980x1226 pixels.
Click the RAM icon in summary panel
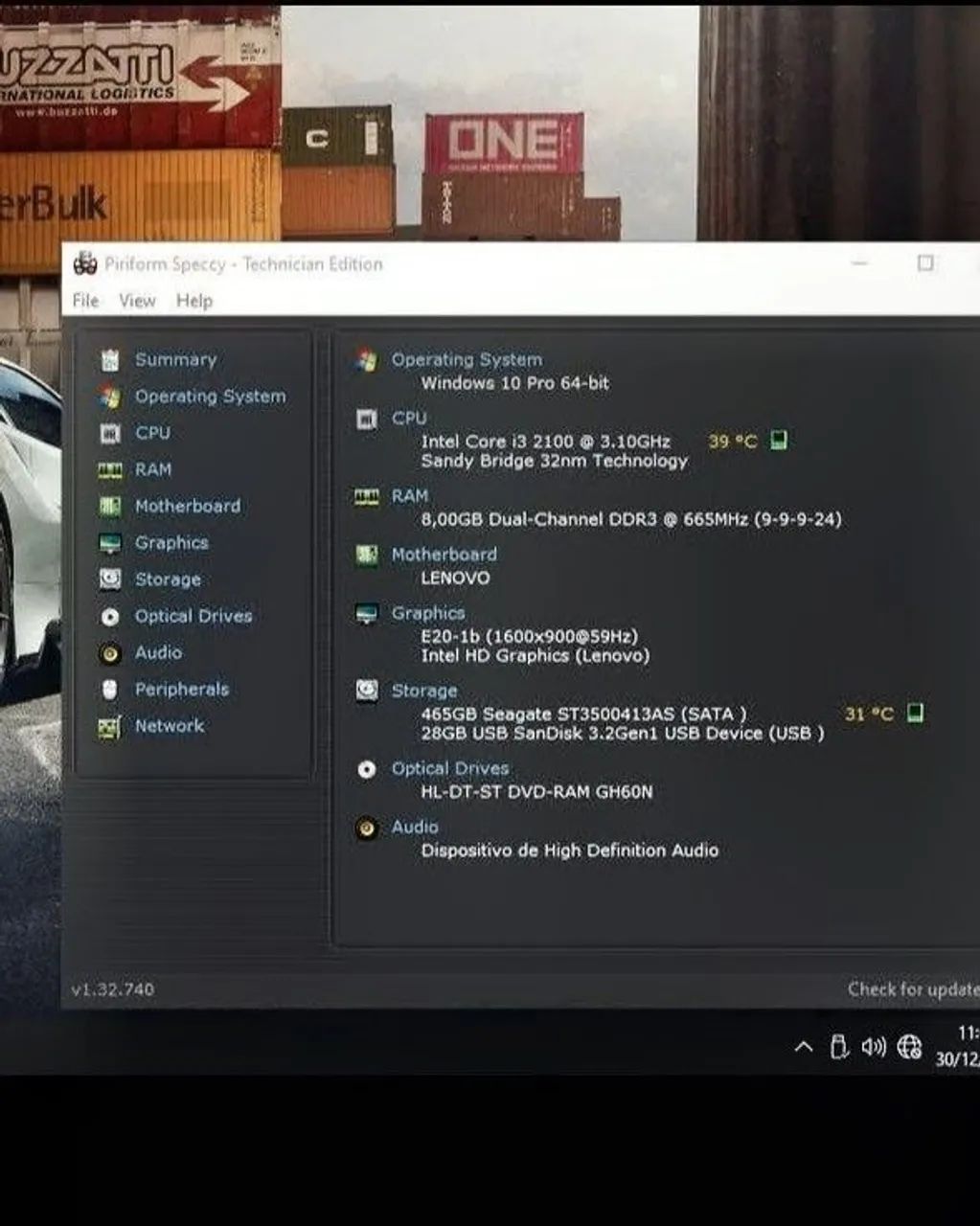367,495
